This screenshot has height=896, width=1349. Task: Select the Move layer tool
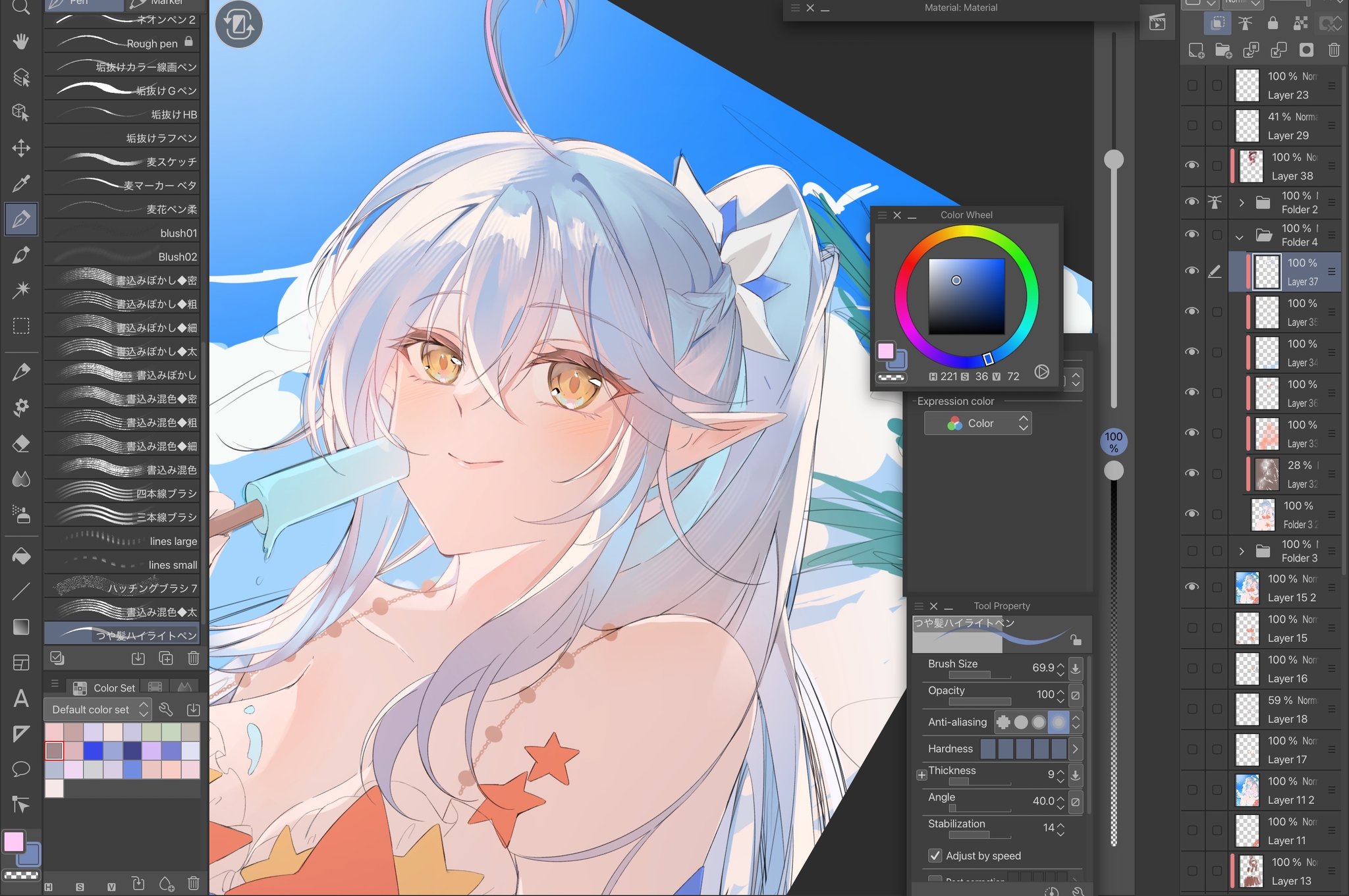coord(21,147)
